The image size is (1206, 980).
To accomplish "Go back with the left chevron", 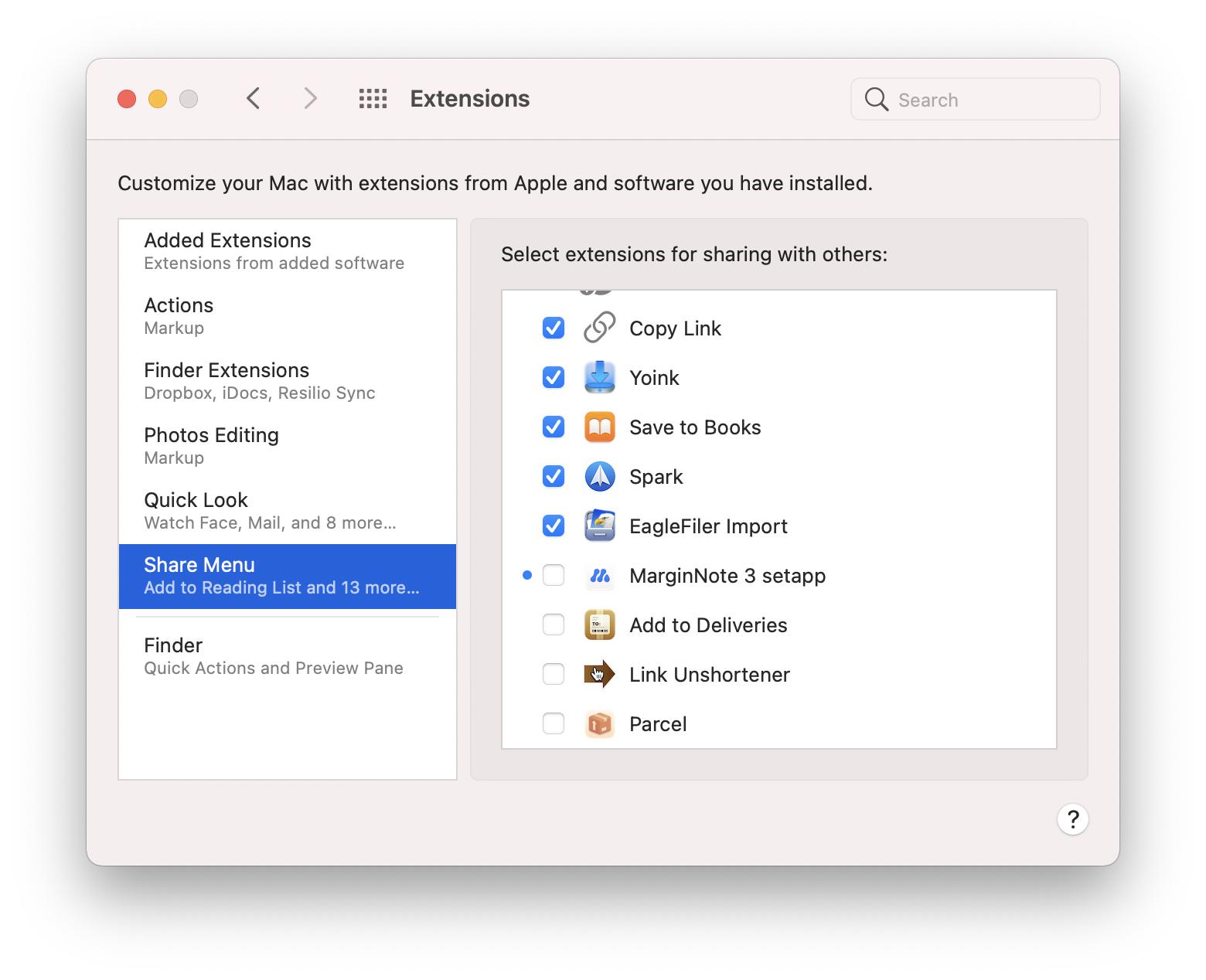I will click(x=253, y=99).
